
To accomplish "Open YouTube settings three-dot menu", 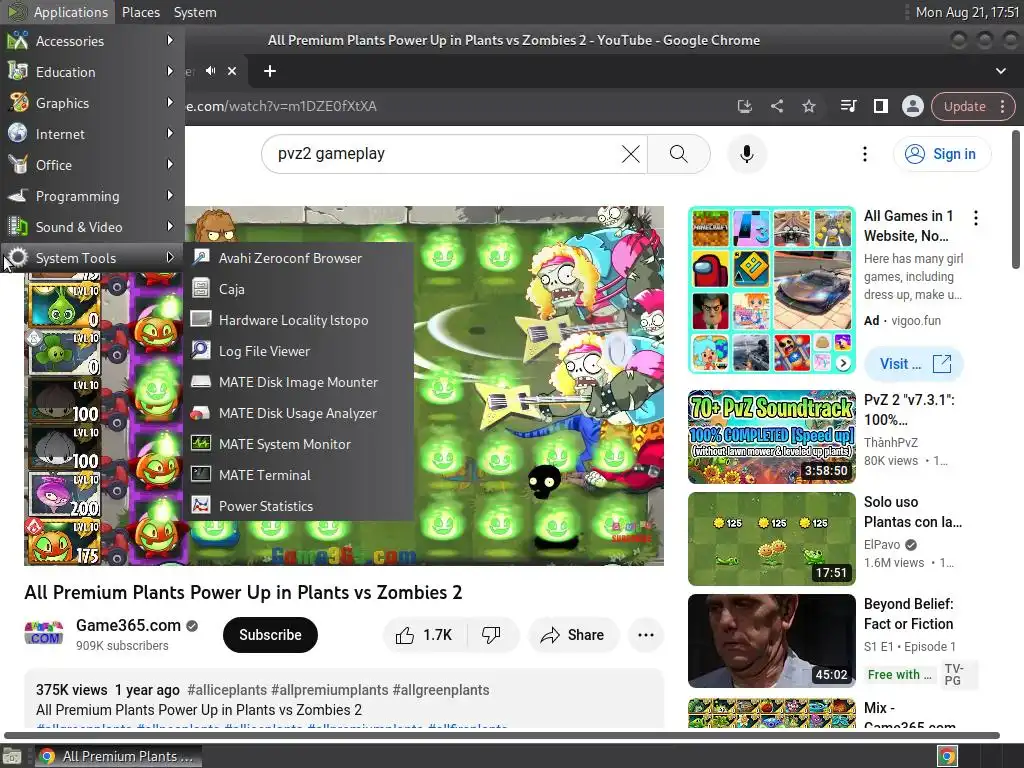I will click(865, 154).
